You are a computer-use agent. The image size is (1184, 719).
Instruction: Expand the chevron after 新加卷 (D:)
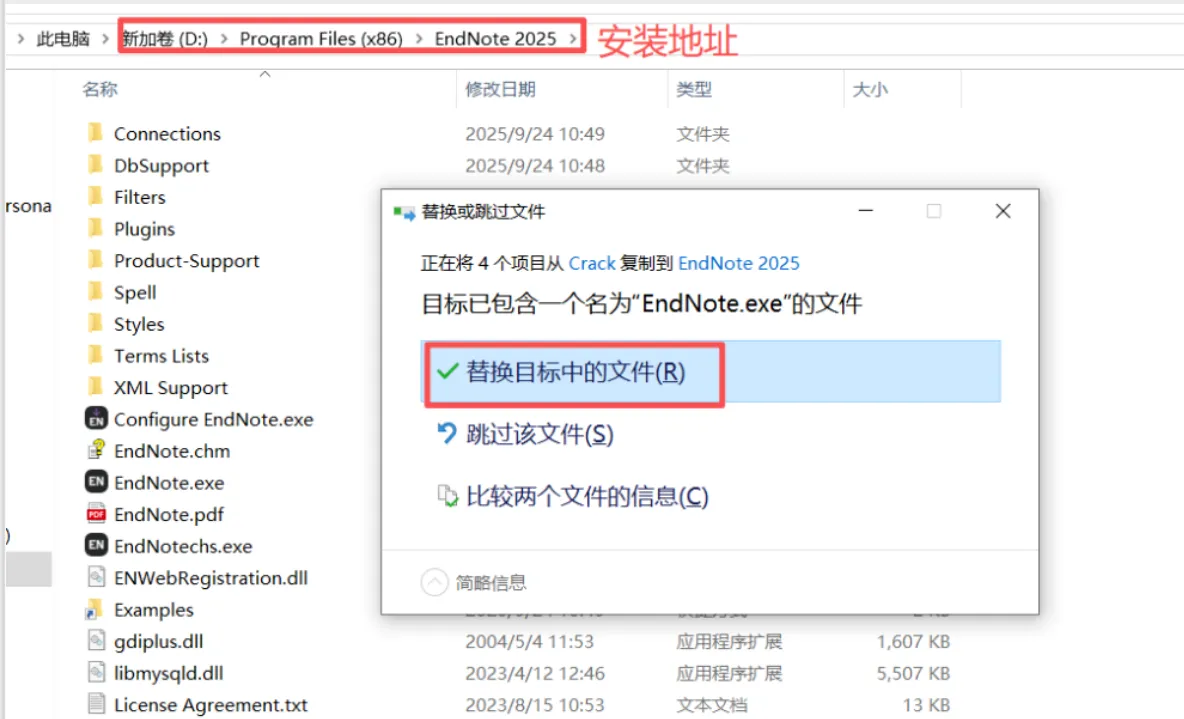pos(224,38)
